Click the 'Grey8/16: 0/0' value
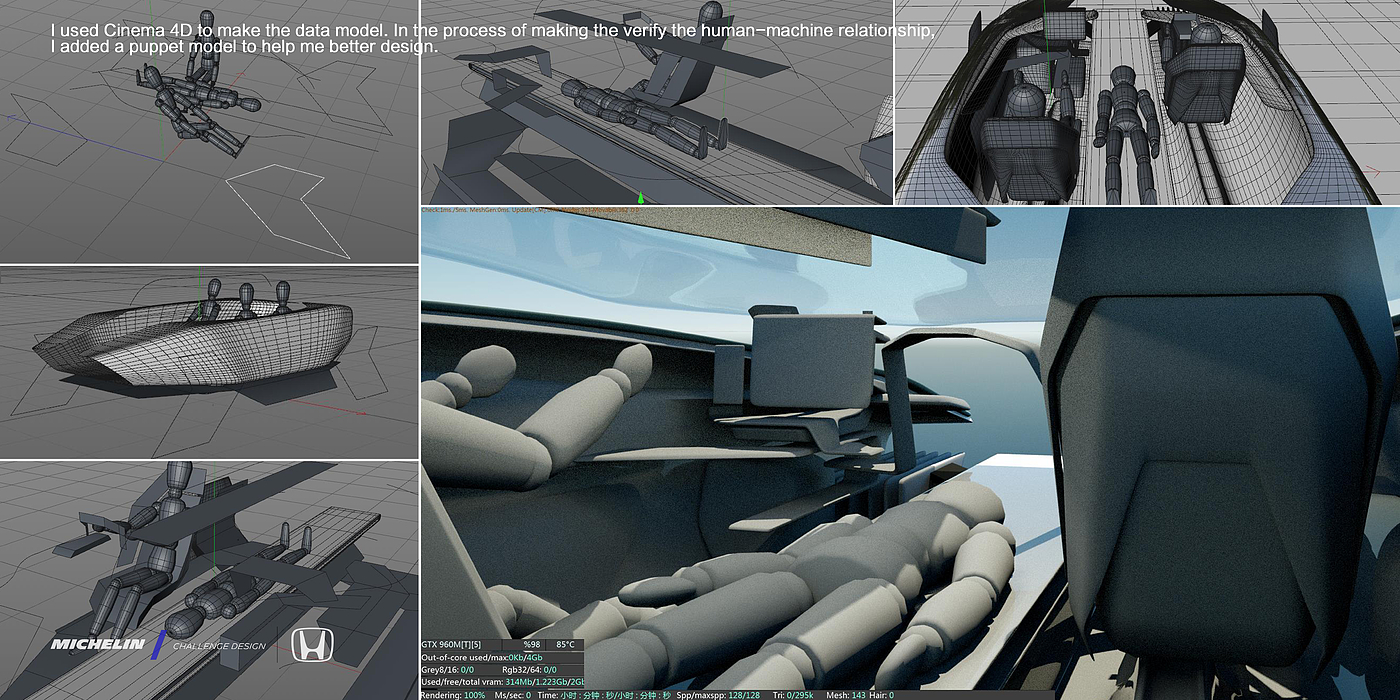Image resolution: width=1400 pixels, height=700 pixels. click(449, 669)
